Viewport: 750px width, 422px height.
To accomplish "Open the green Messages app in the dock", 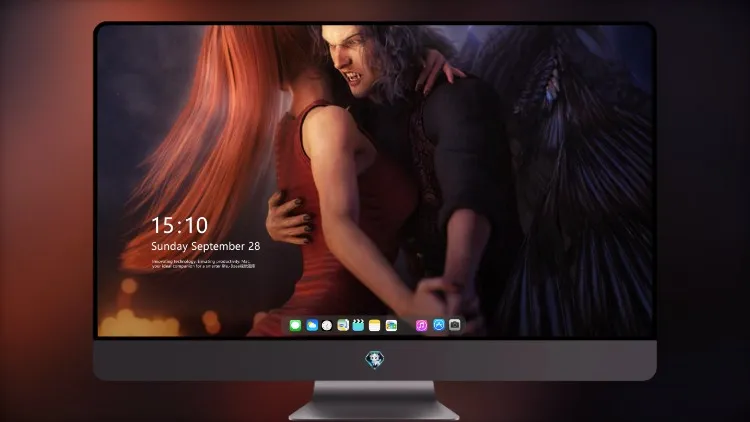I will point(295,326).
